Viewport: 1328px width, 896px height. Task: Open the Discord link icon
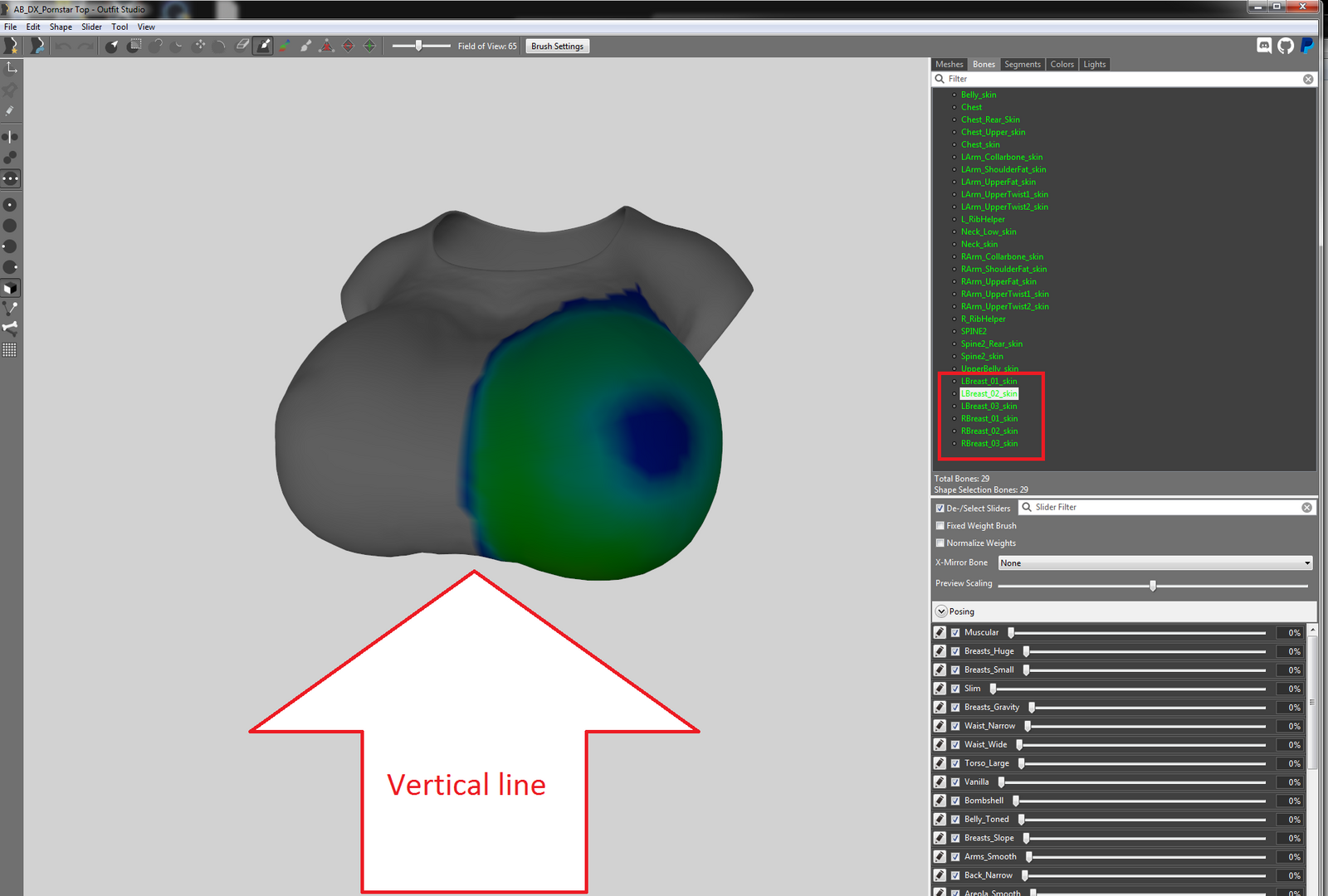[x=1264, y=46]
